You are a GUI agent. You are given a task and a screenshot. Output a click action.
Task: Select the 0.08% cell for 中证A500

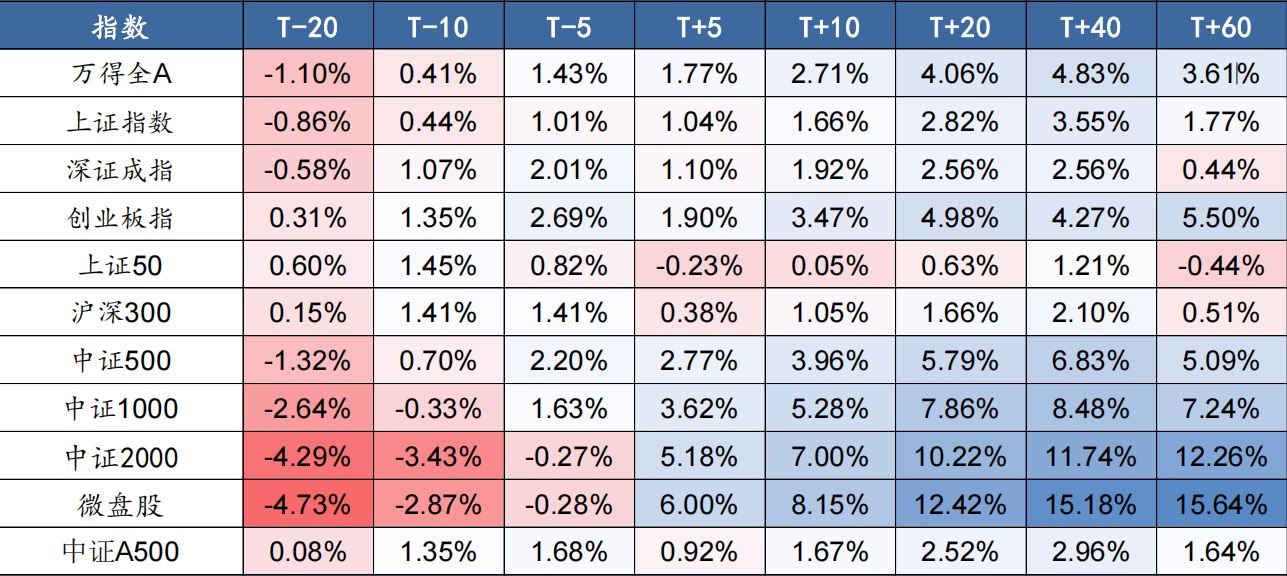[307, 552]
